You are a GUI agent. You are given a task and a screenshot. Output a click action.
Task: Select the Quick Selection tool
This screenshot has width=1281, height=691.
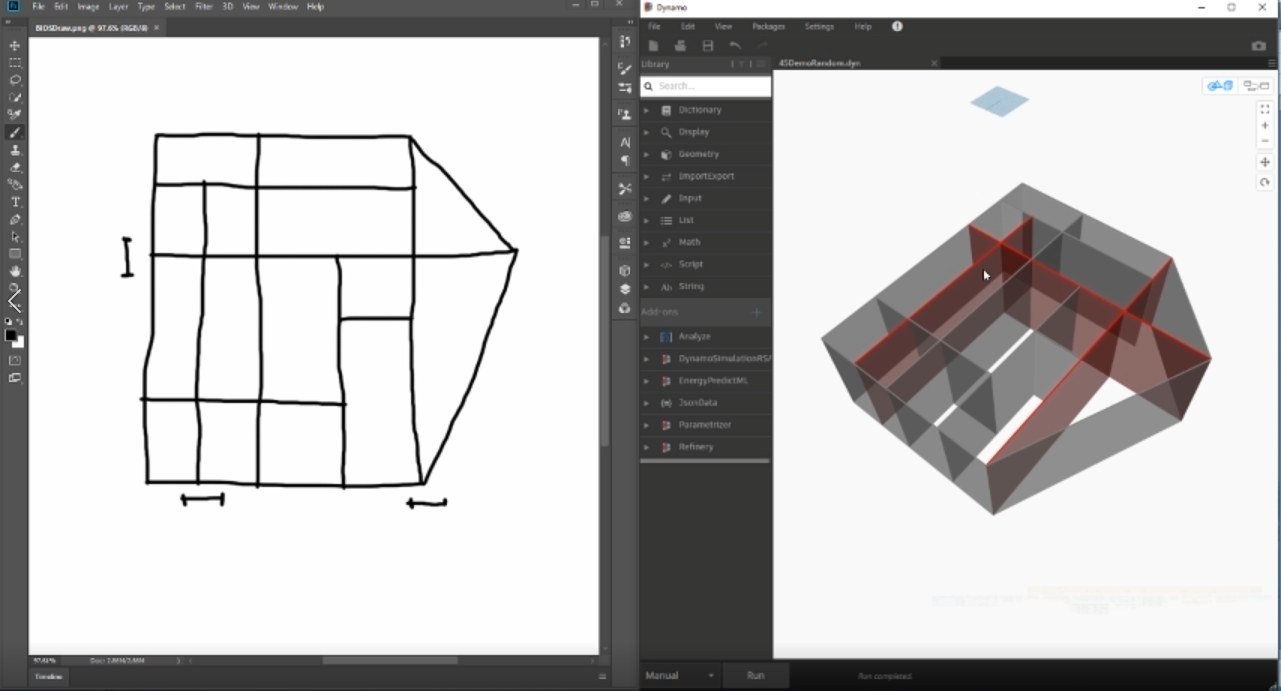coord(15,98)
